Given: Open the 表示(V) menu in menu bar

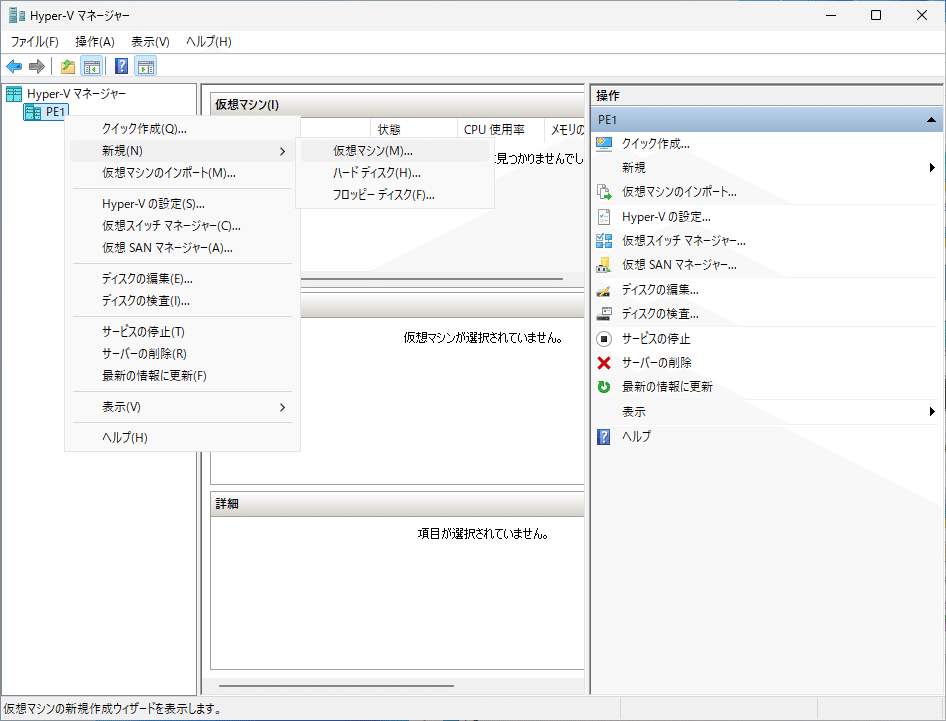Looking at the screenshot, I should (x=151, y=42).
